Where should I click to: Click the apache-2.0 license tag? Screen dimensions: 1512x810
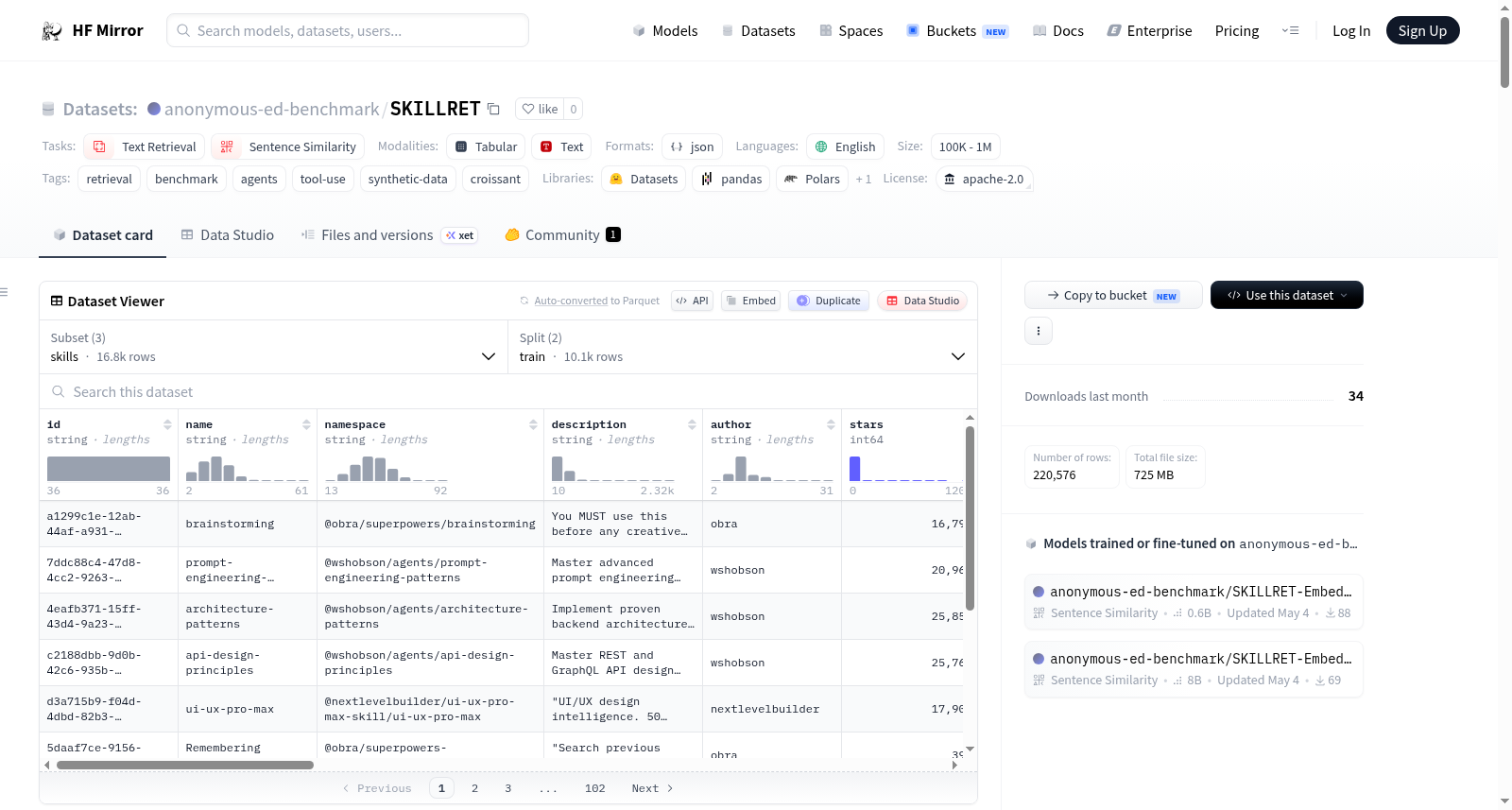(984, 179)
